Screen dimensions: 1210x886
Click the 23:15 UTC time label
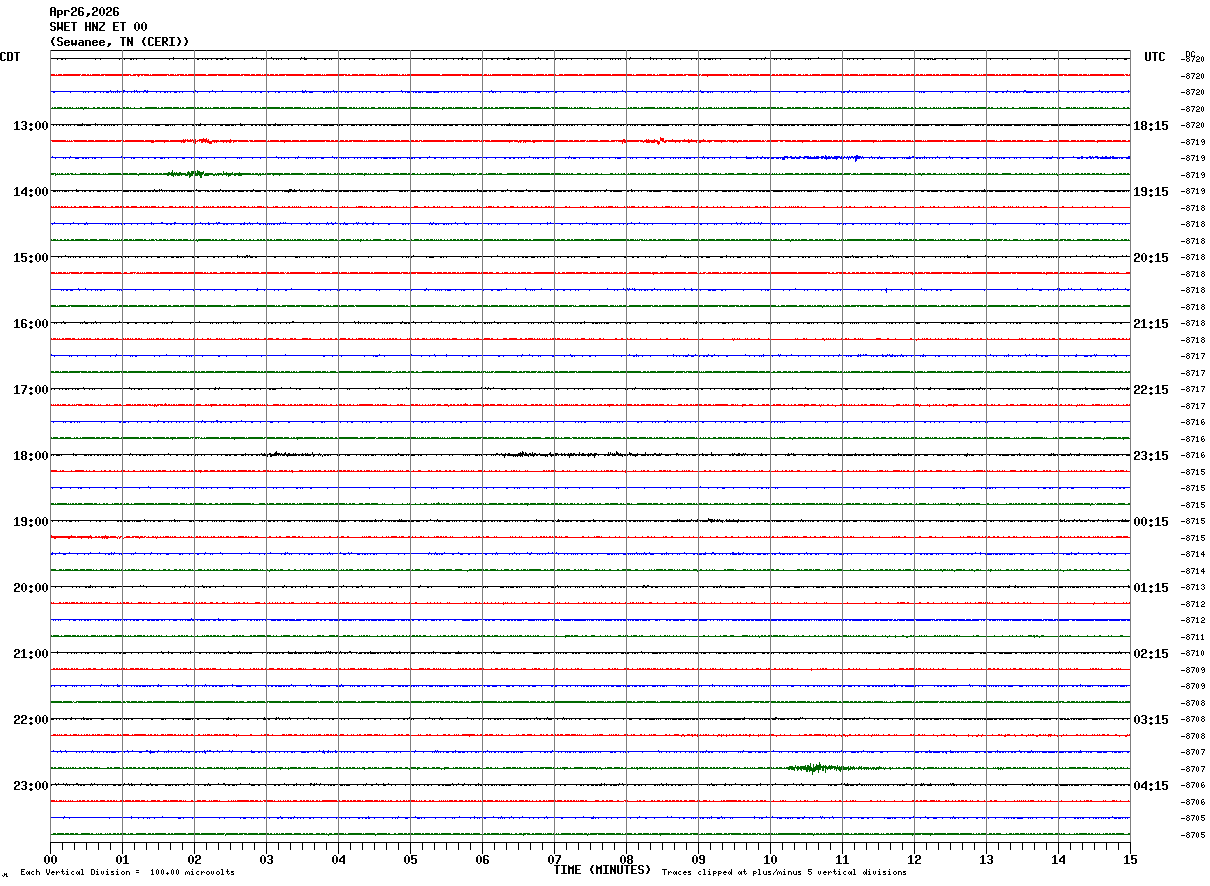1150,456
